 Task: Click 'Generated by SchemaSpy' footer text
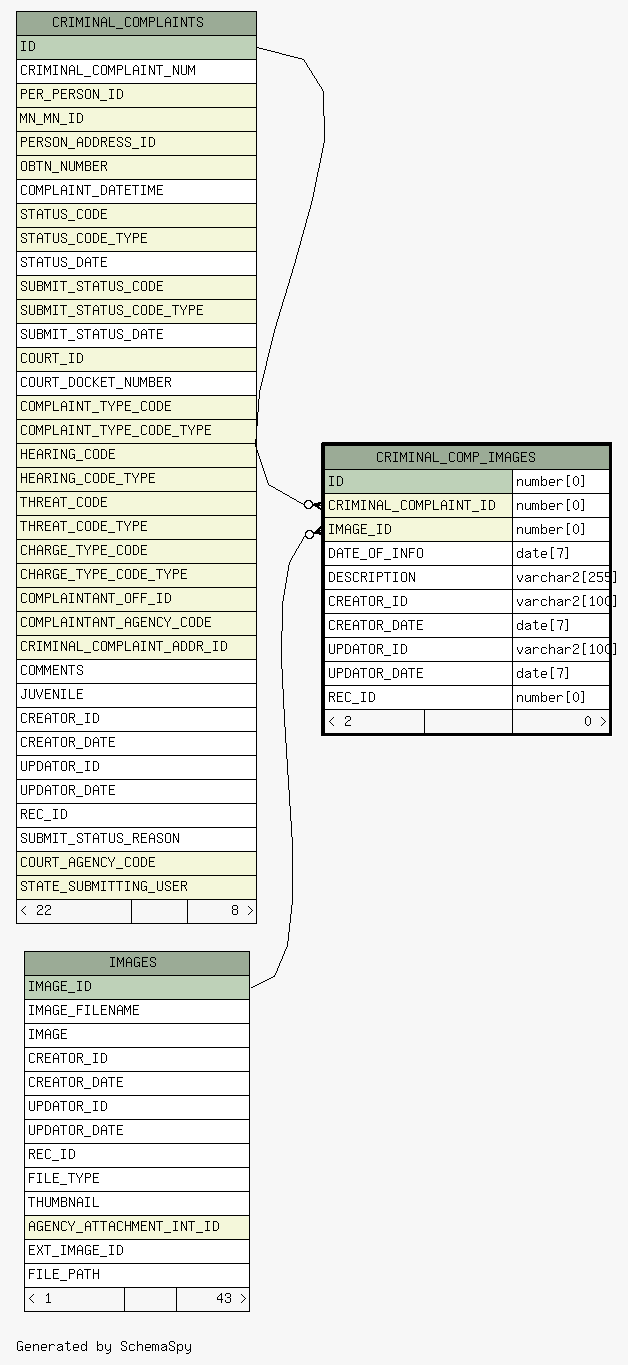tap(104, 1347)
